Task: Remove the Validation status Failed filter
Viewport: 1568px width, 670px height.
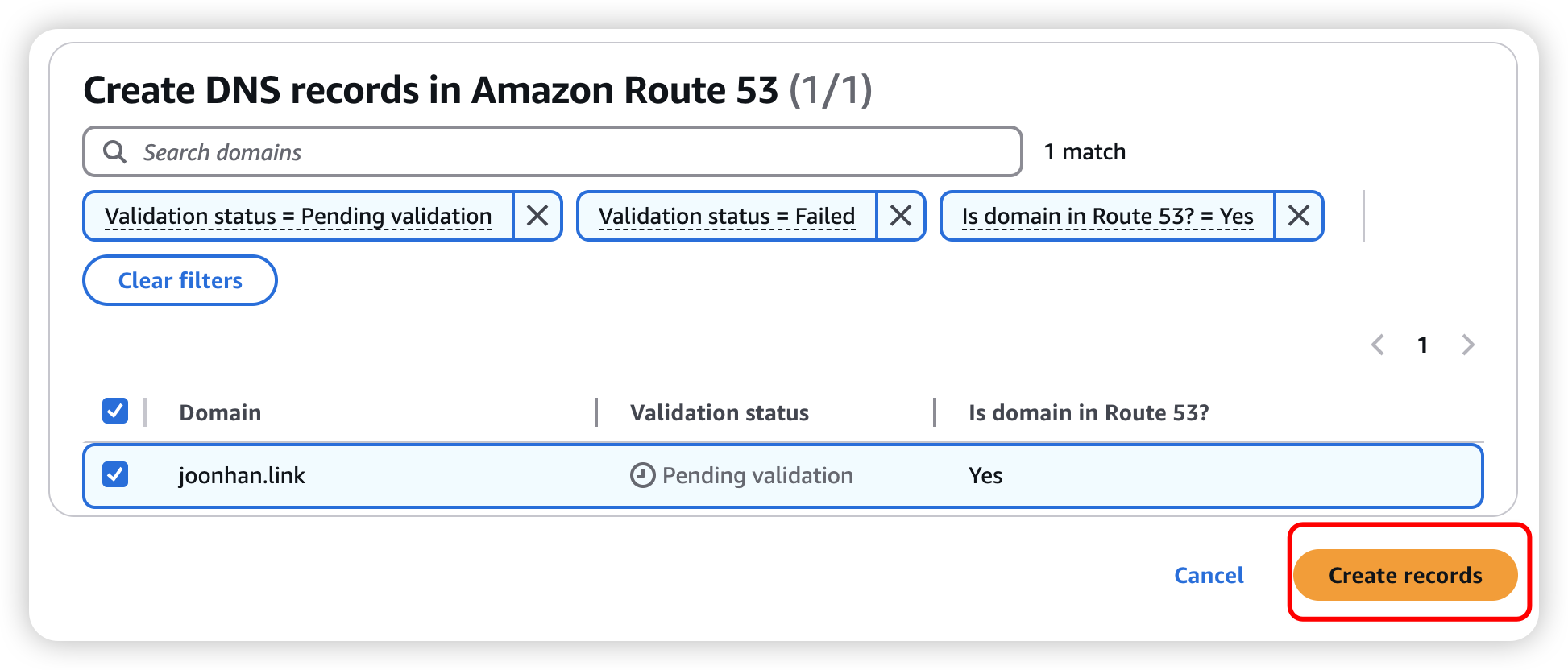Action: (900, 216)
